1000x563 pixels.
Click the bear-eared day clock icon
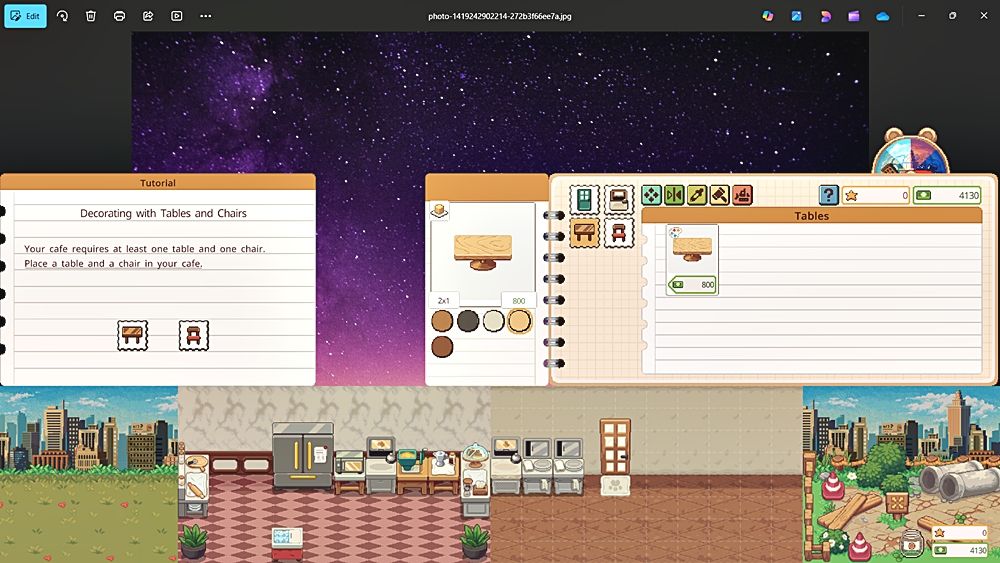pyautogui.click(x=910, y=151)
